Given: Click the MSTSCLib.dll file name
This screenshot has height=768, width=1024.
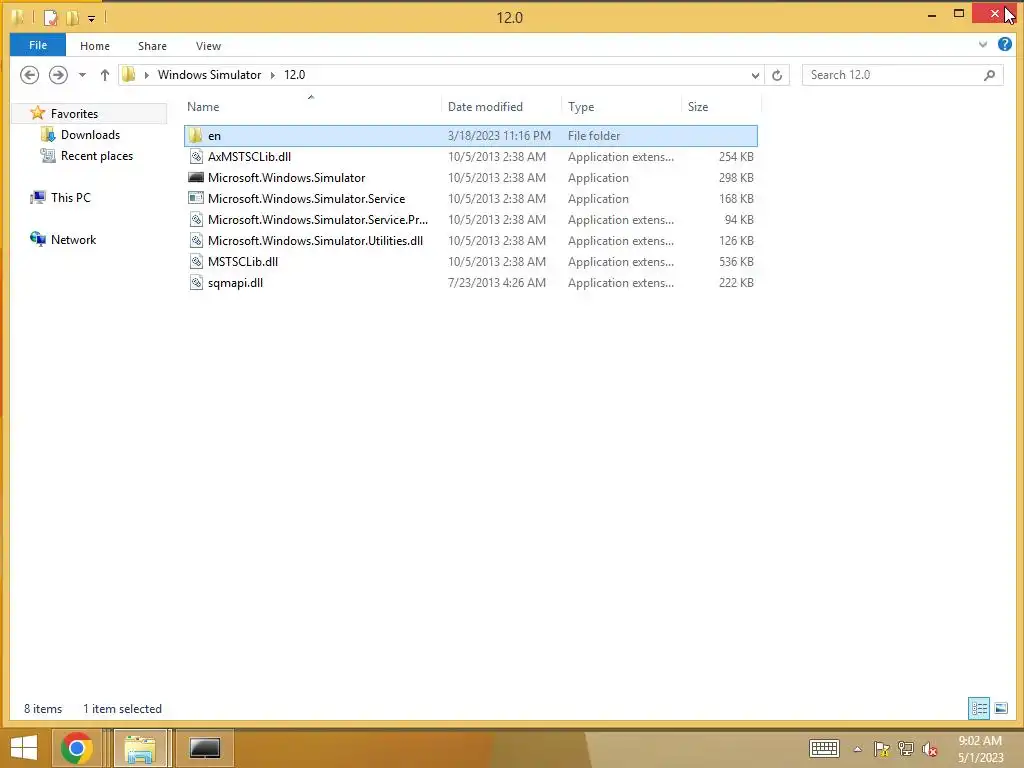Looking at the screenshot, I should tap(243, 261).
